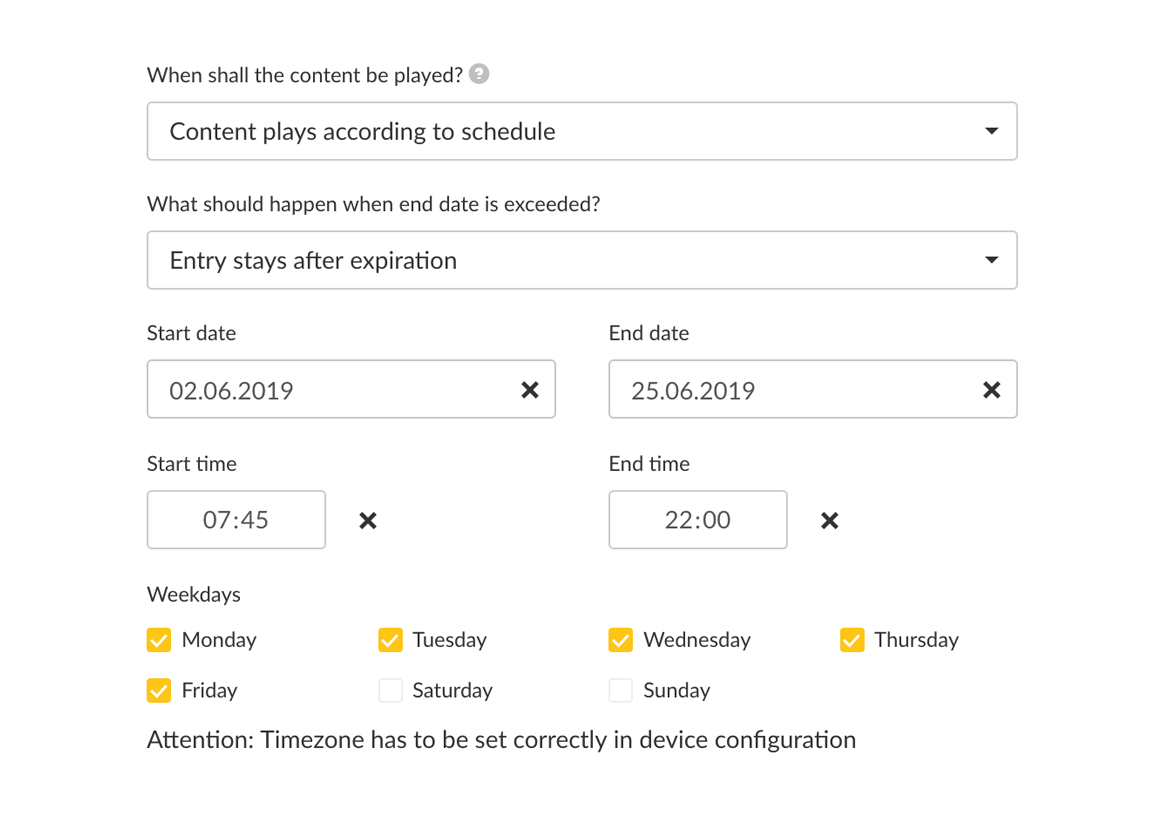
Task: Click the help question mark icon
Action: tap(479, 74)
